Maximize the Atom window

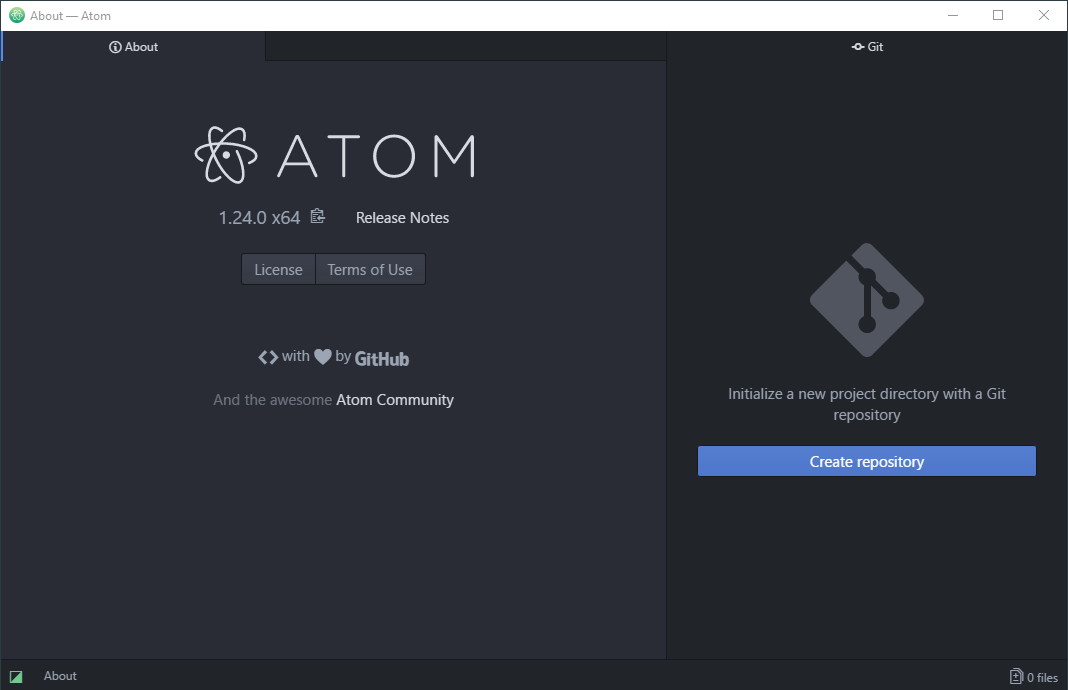tap(998, 15)
